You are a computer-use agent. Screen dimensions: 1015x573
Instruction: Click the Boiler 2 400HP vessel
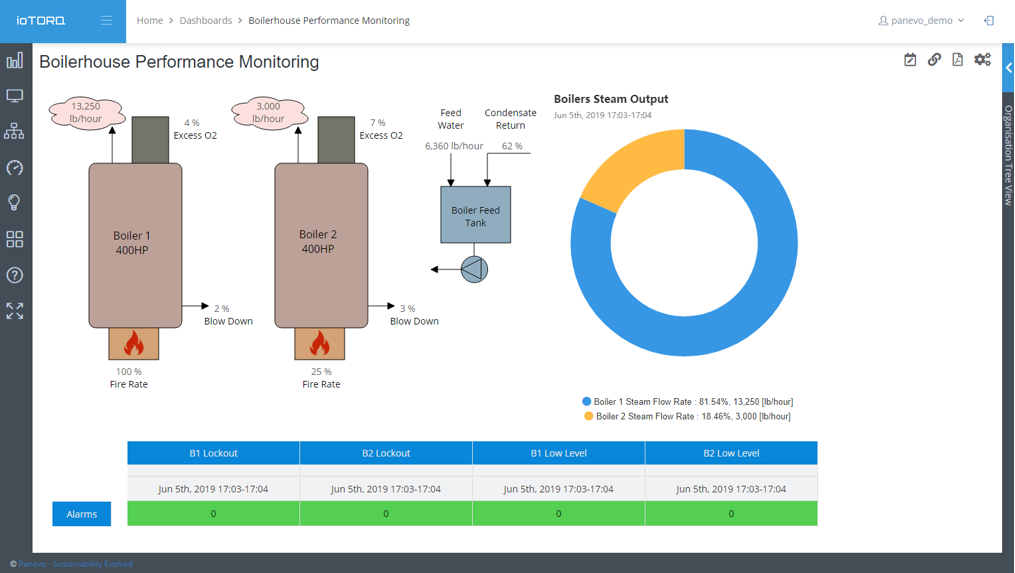(321, 245)
